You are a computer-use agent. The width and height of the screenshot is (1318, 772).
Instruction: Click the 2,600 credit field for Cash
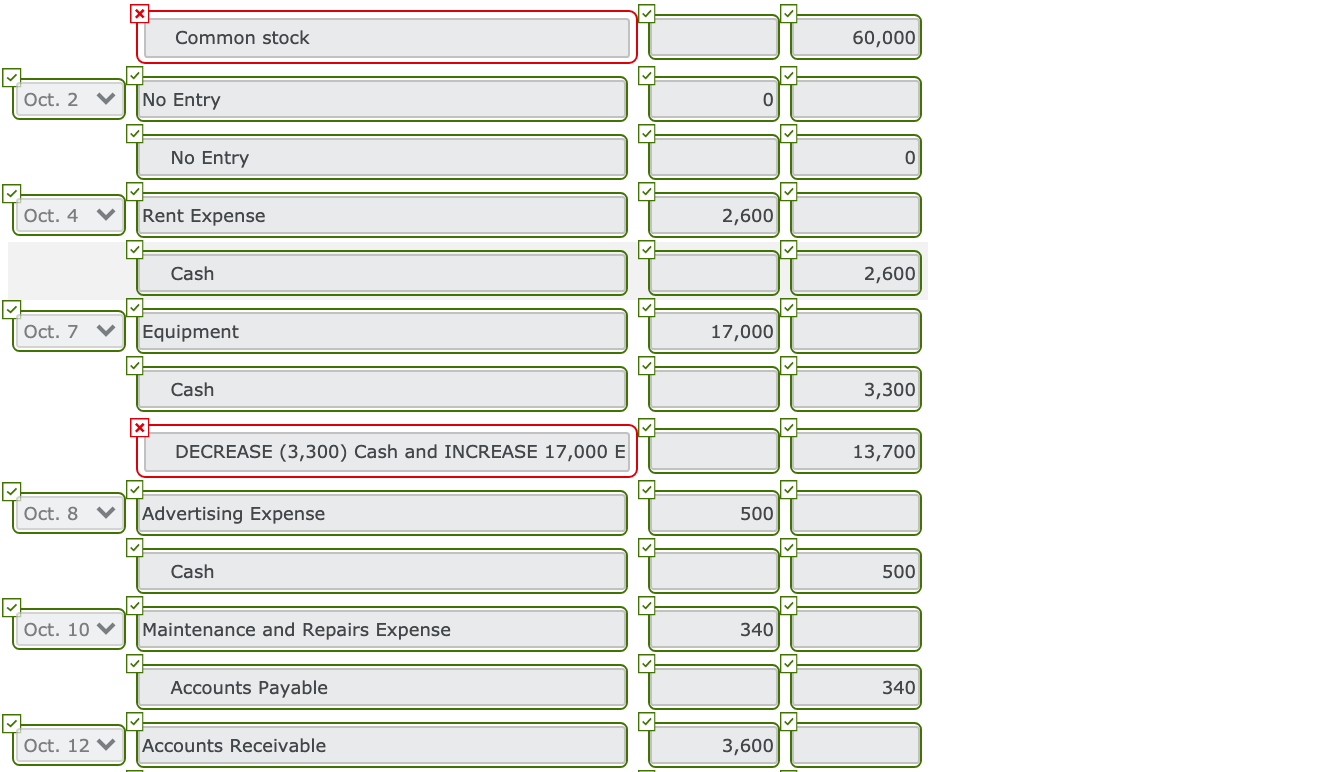pos(856,273)
